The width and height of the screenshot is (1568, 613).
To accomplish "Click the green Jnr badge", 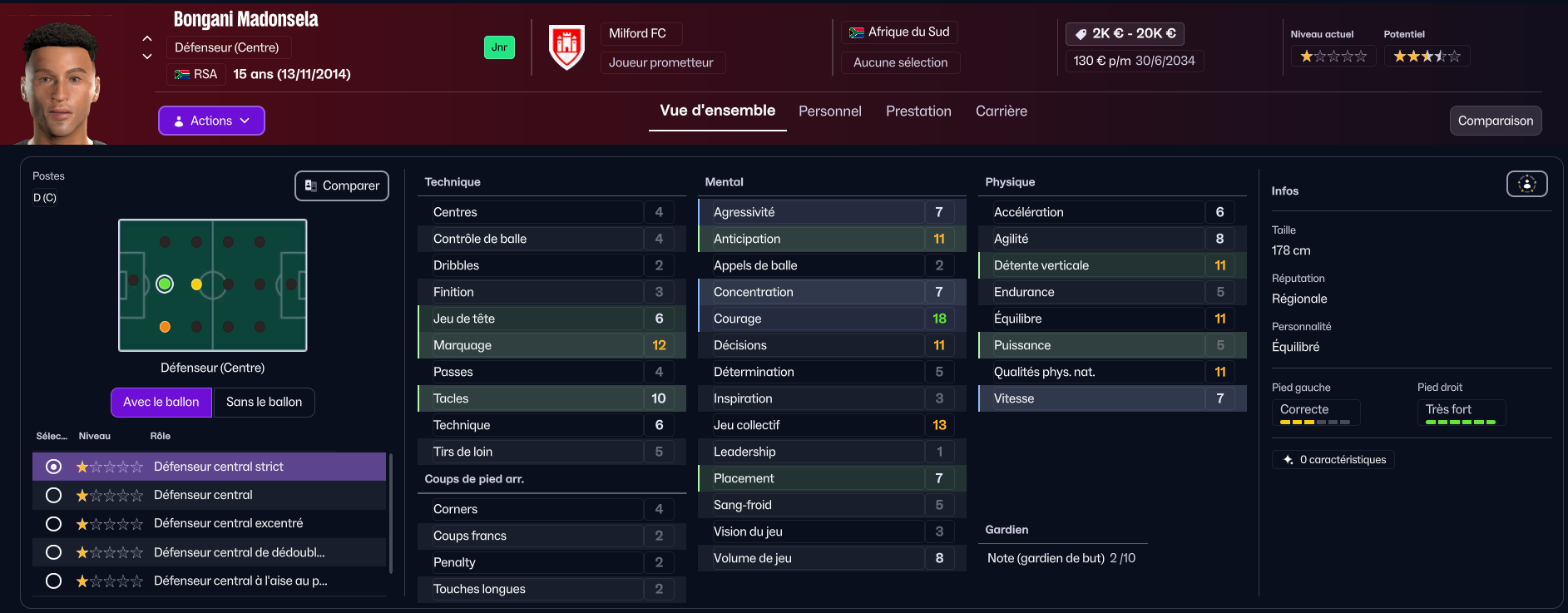I will [499, 47].
